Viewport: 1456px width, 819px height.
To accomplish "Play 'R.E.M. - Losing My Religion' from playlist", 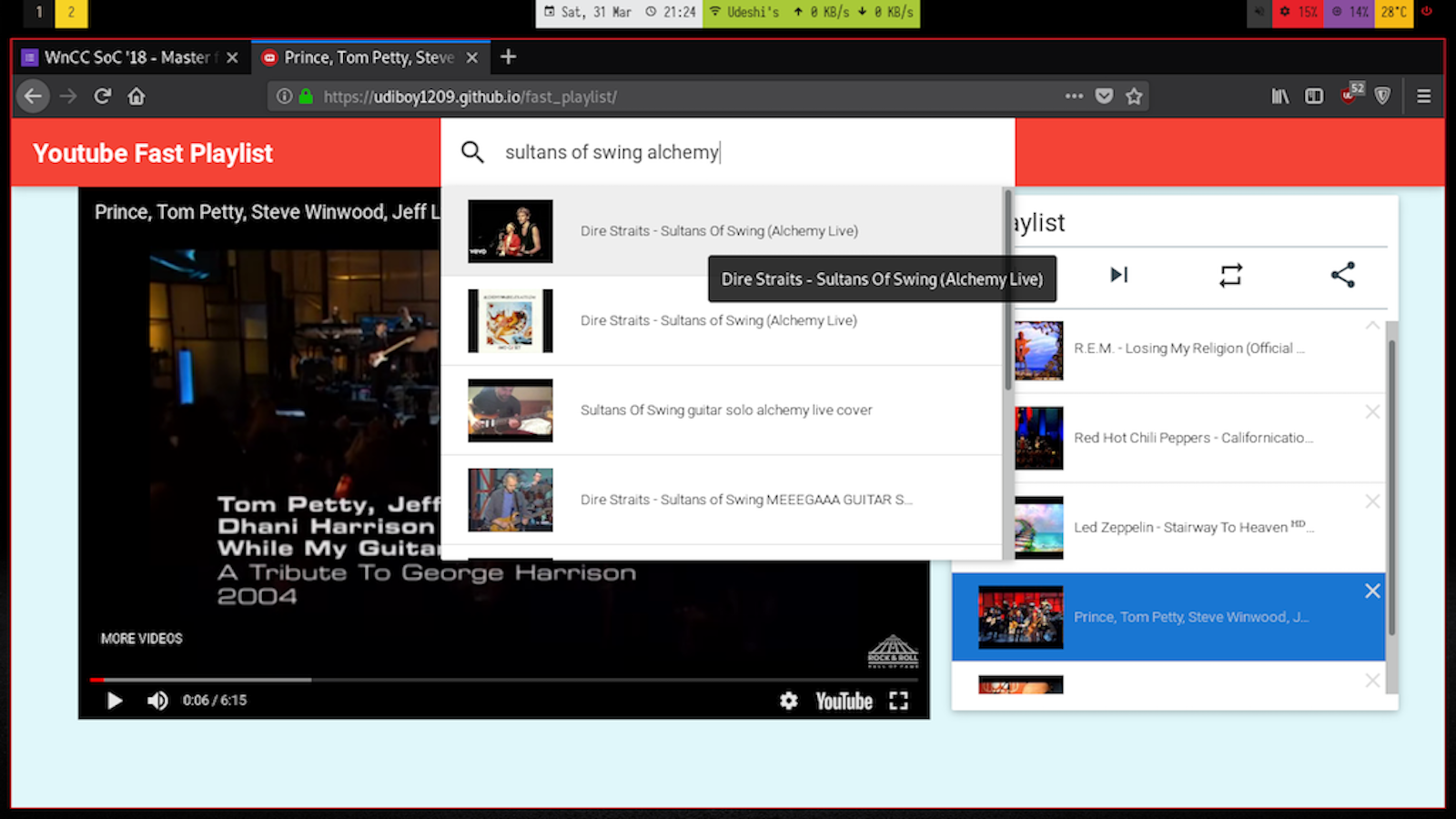I will 1188,349.
